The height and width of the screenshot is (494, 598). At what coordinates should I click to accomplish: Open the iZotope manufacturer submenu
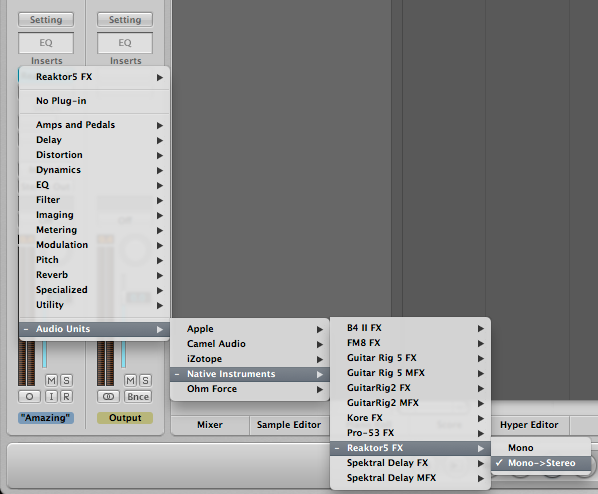[250, 359]
